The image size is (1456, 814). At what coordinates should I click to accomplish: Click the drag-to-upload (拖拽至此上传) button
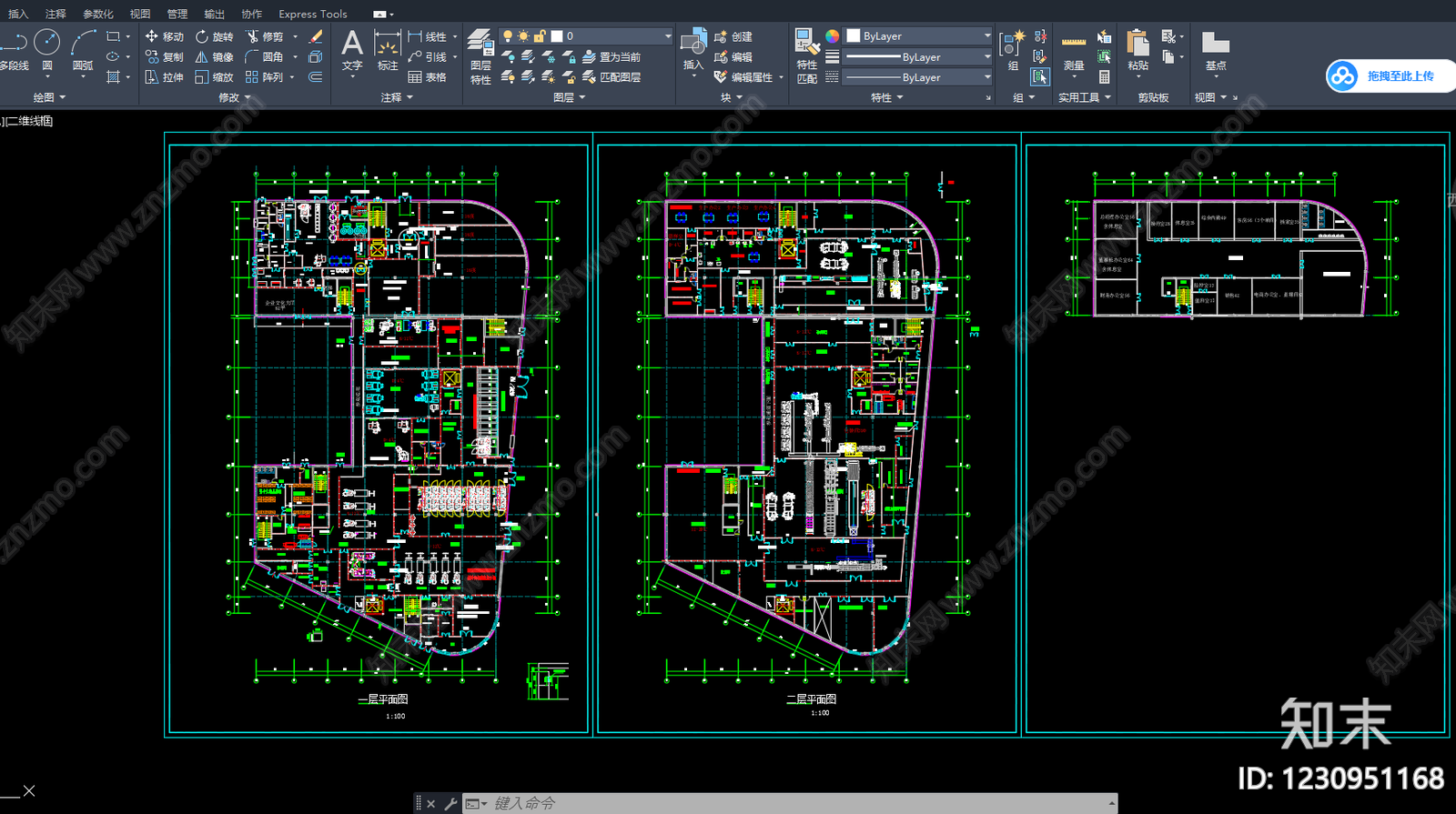point(1390,76)
